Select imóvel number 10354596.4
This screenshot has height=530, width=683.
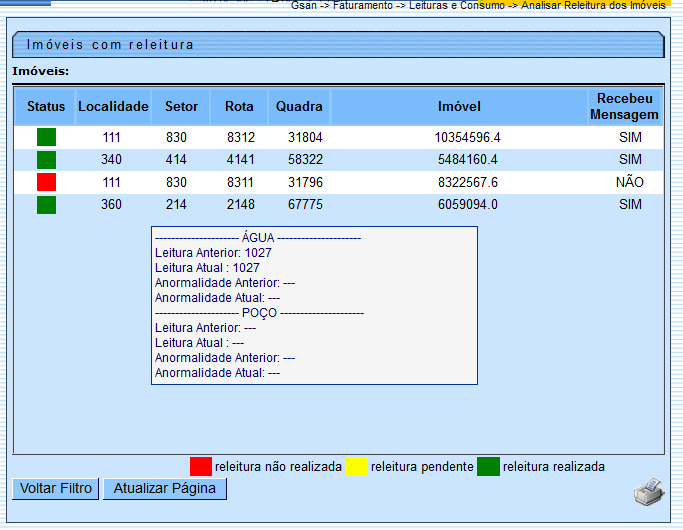point(467,137)
